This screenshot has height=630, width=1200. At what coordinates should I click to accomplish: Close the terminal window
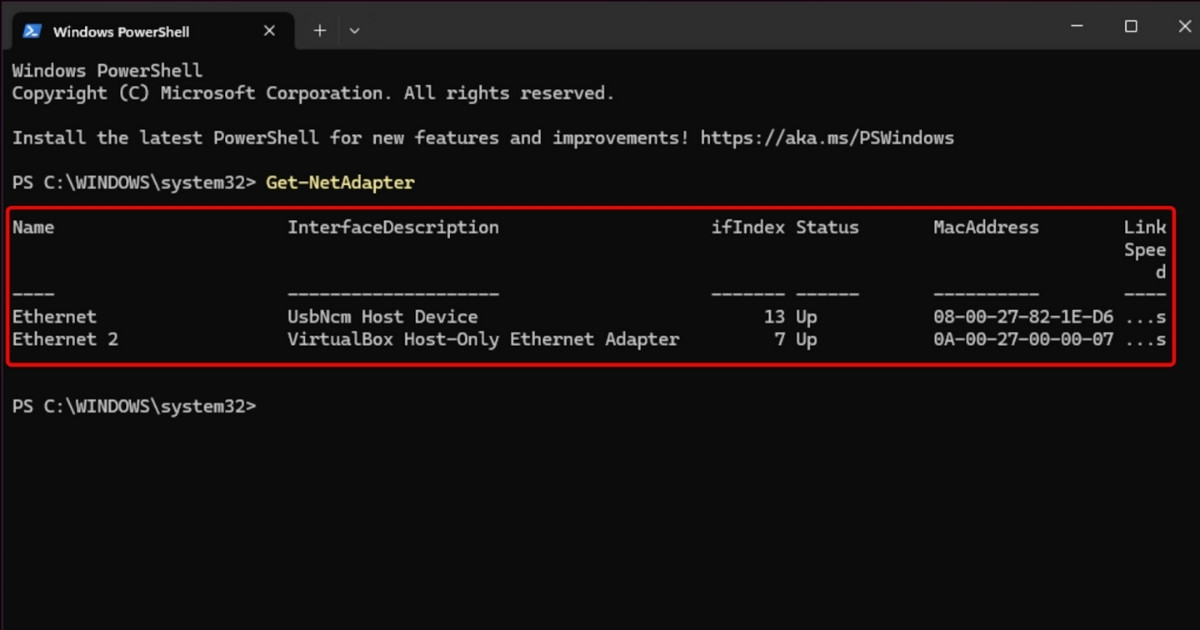click(1176, 27)
